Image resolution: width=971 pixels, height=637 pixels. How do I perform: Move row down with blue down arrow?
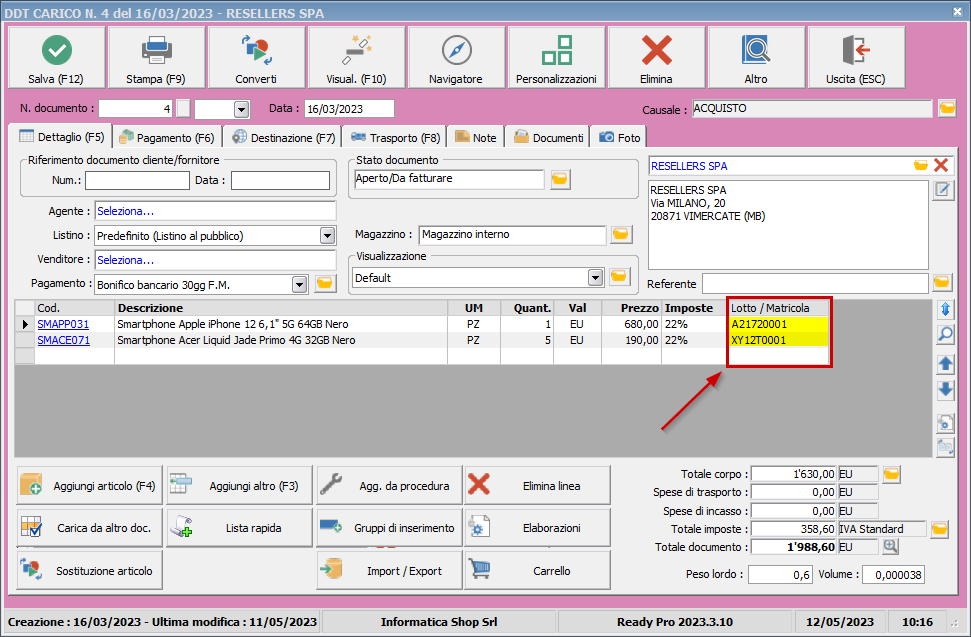946,390
